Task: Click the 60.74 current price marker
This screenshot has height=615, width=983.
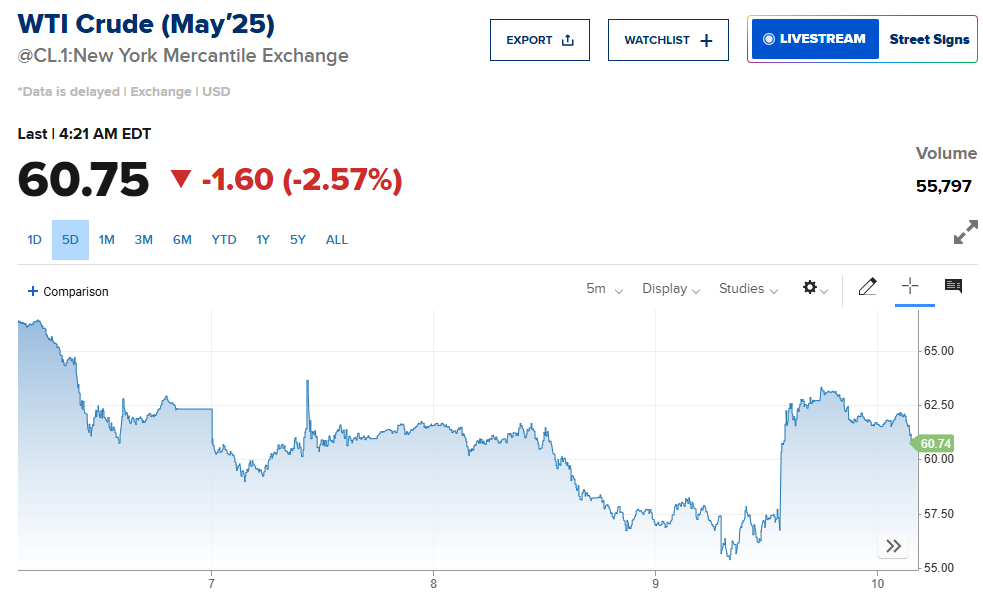Action: 935,443
